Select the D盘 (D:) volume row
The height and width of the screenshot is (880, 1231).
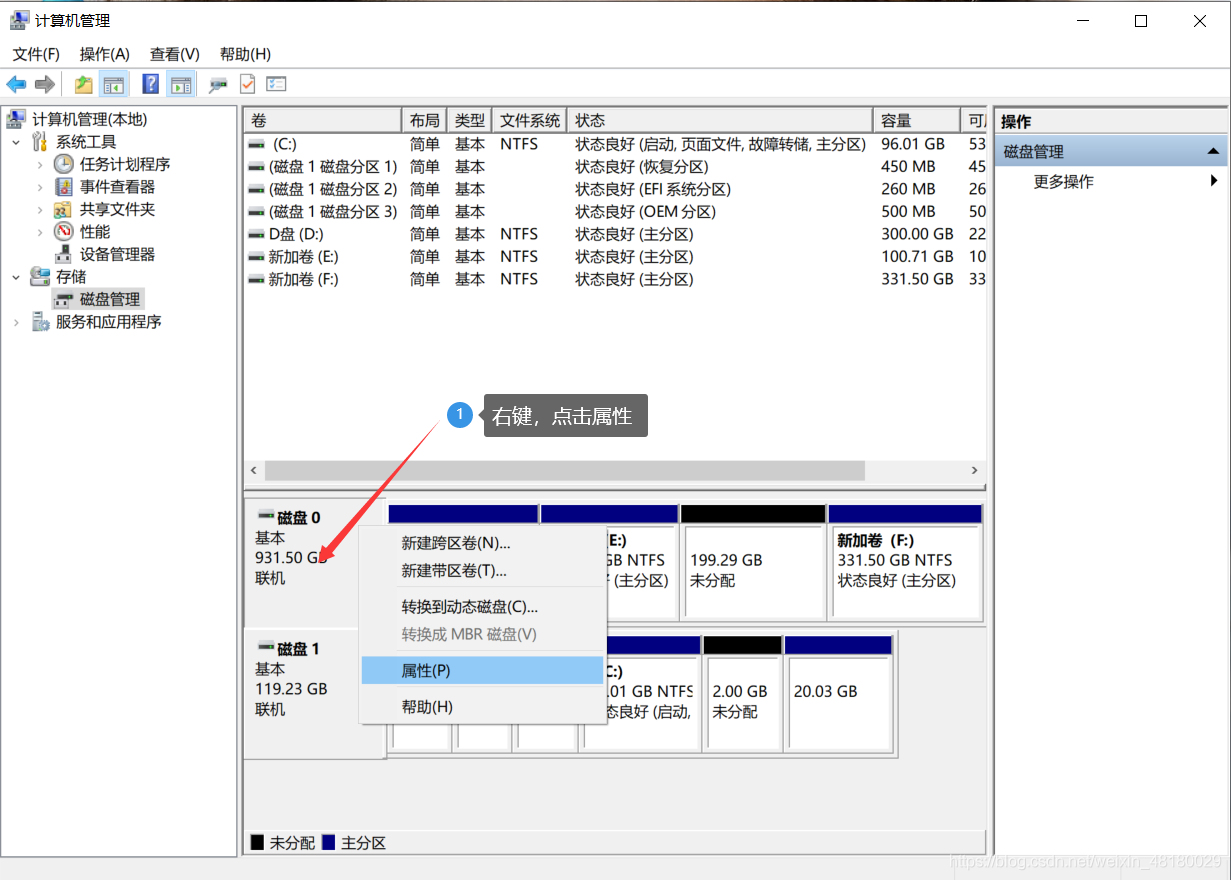tap(614, 234)
